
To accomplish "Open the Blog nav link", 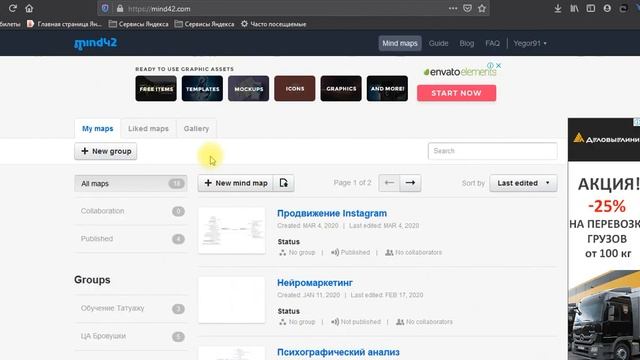I will click(467, 43).
